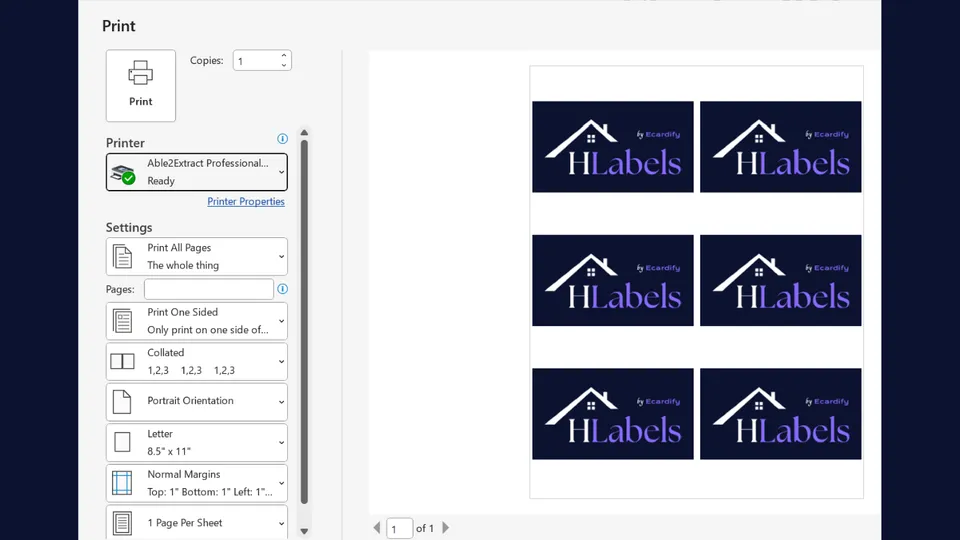Decrease copies using the down stepper arrow
The height and width of the screenshot is (540, 960).
click(284, 66)
